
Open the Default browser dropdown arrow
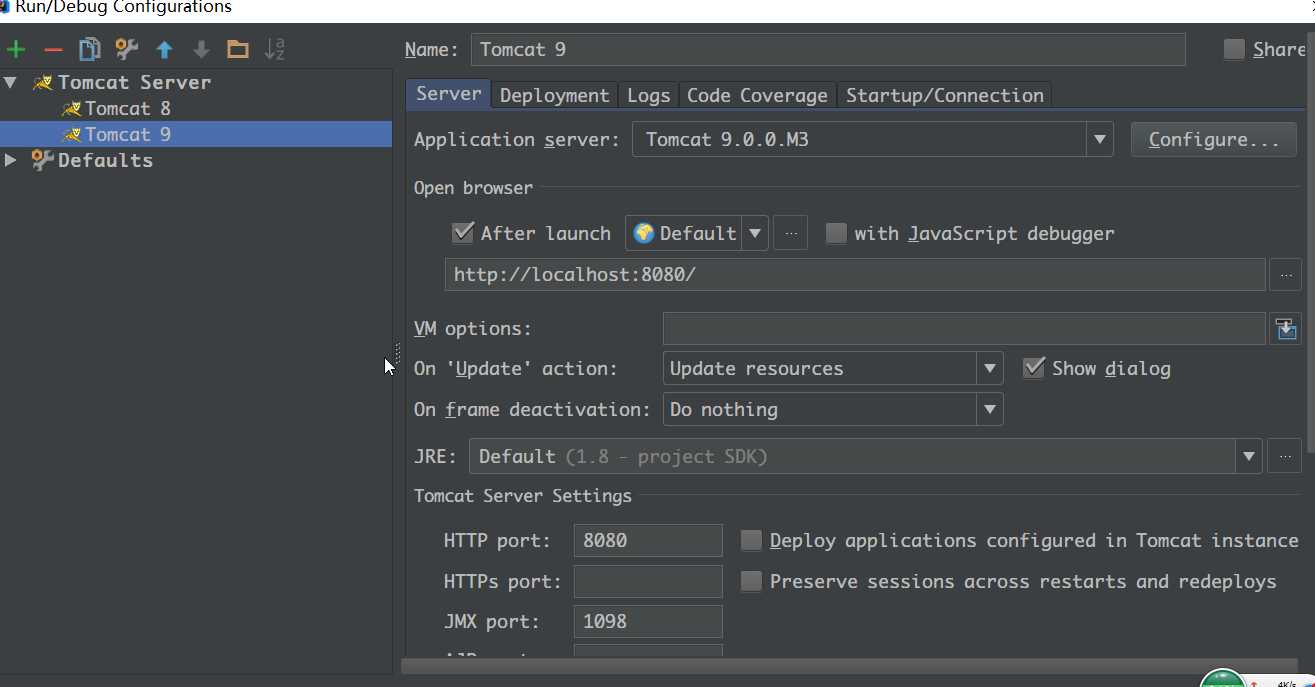[755, 233]
